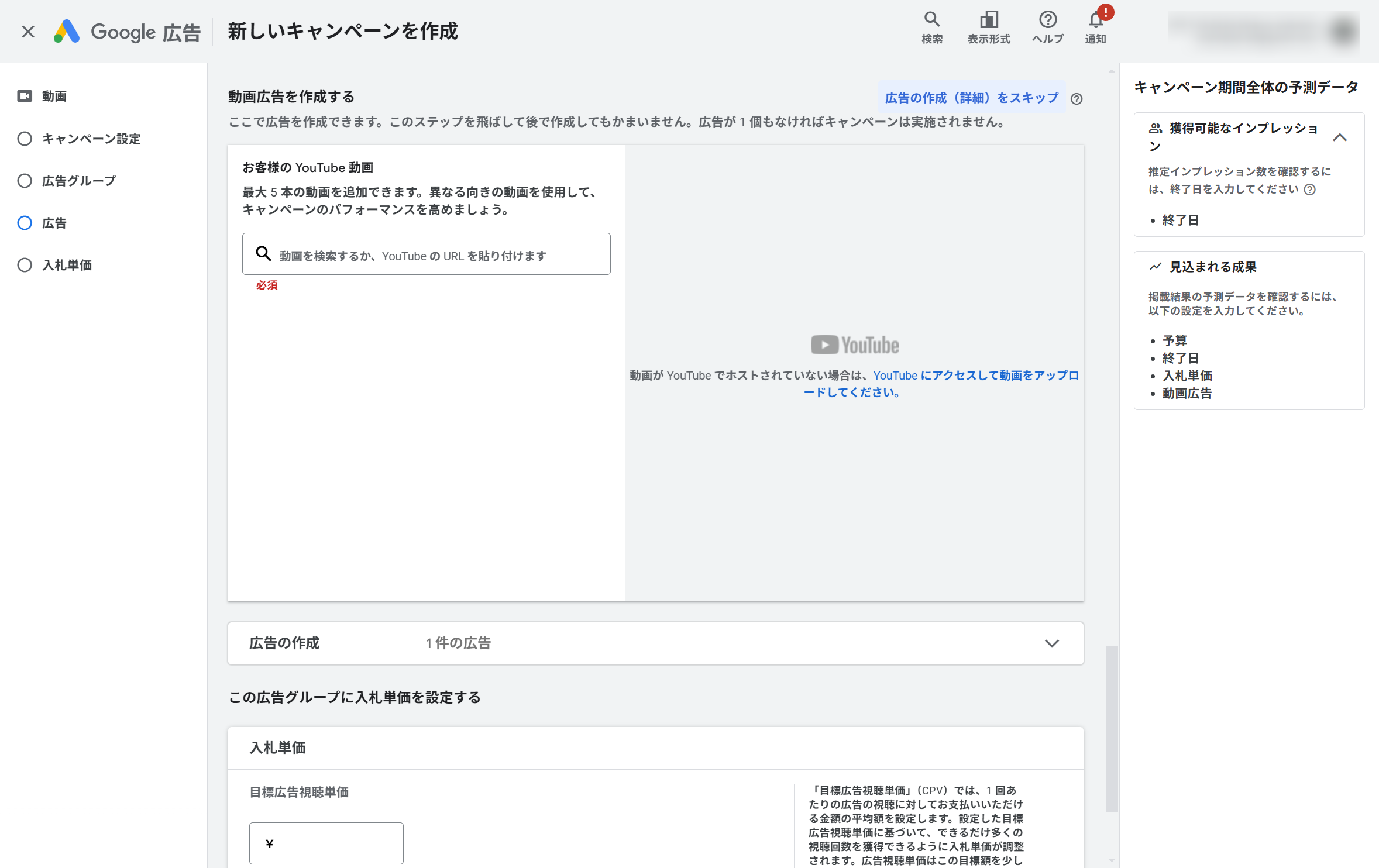This screenshot has width=1379, height=868.
Task: Click the main page vertical scrollbar
Action: 1112,729
